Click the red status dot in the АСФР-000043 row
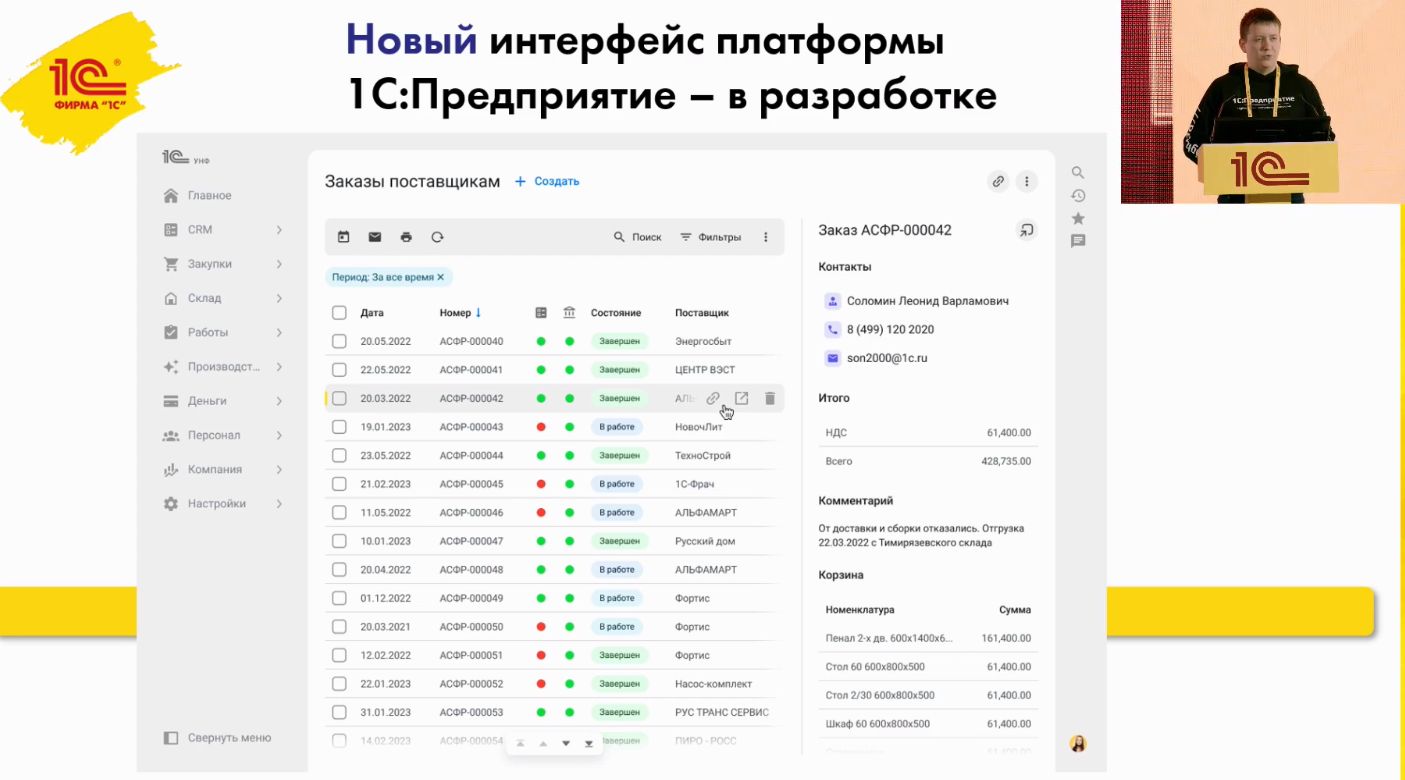This screenshot has width=1405, height=780. [x=541, y=427]
